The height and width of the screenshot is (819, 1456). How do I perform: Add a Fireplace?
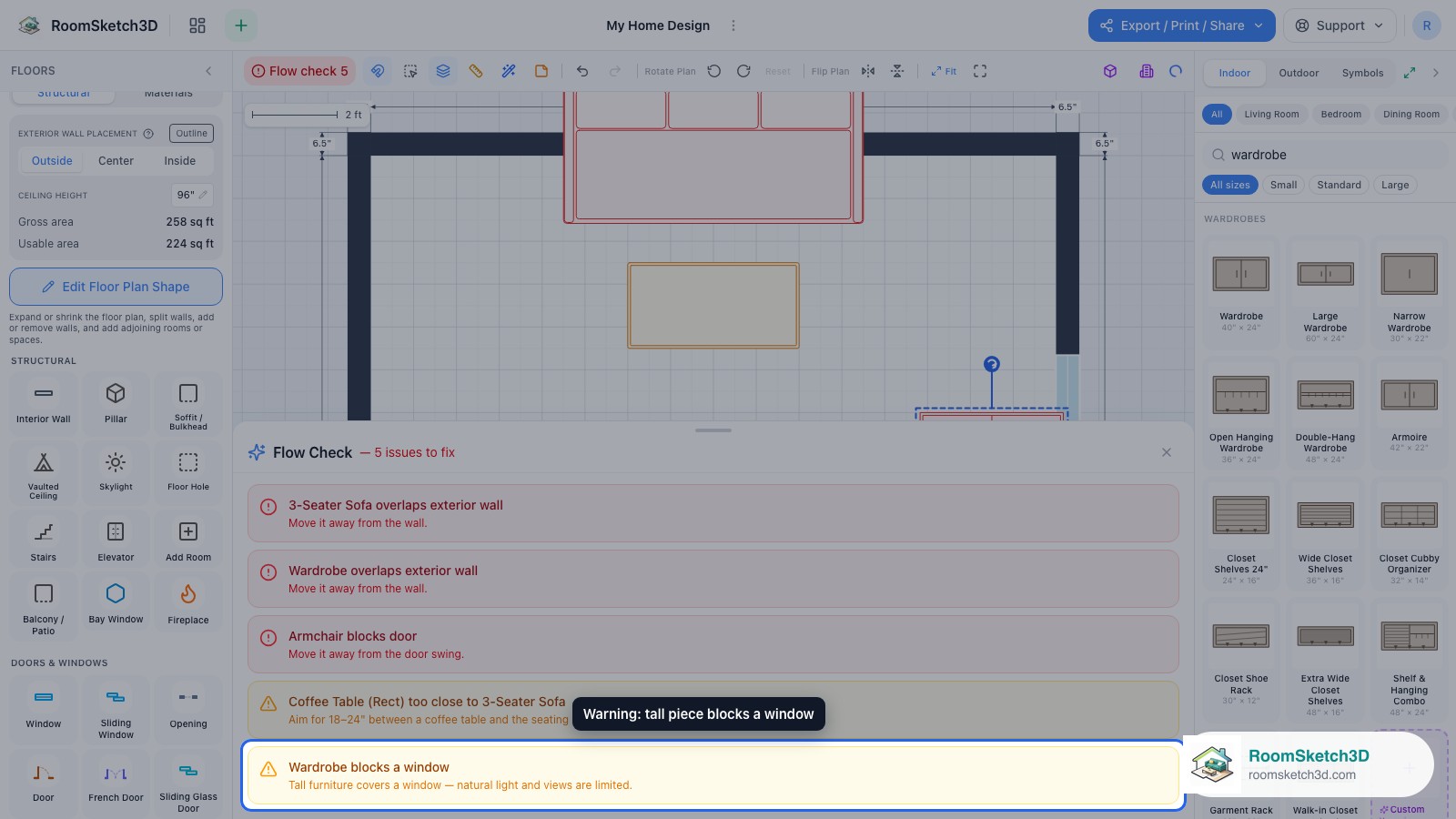pos(188,604)
